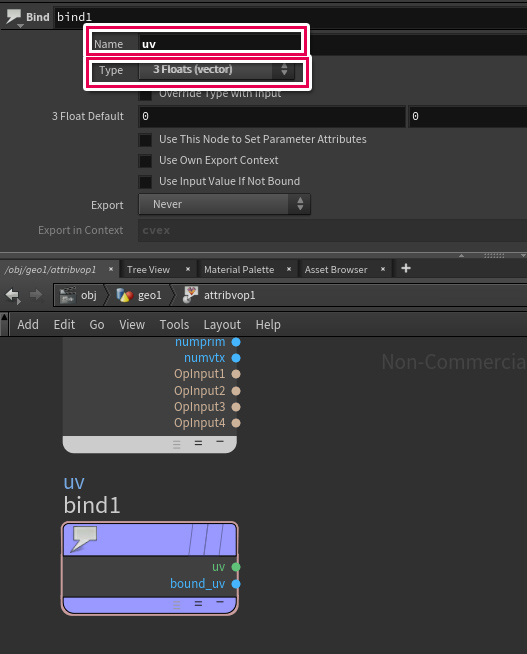Click bind1 node's equals detail button
Screen dimensions: 527x654
198,604
